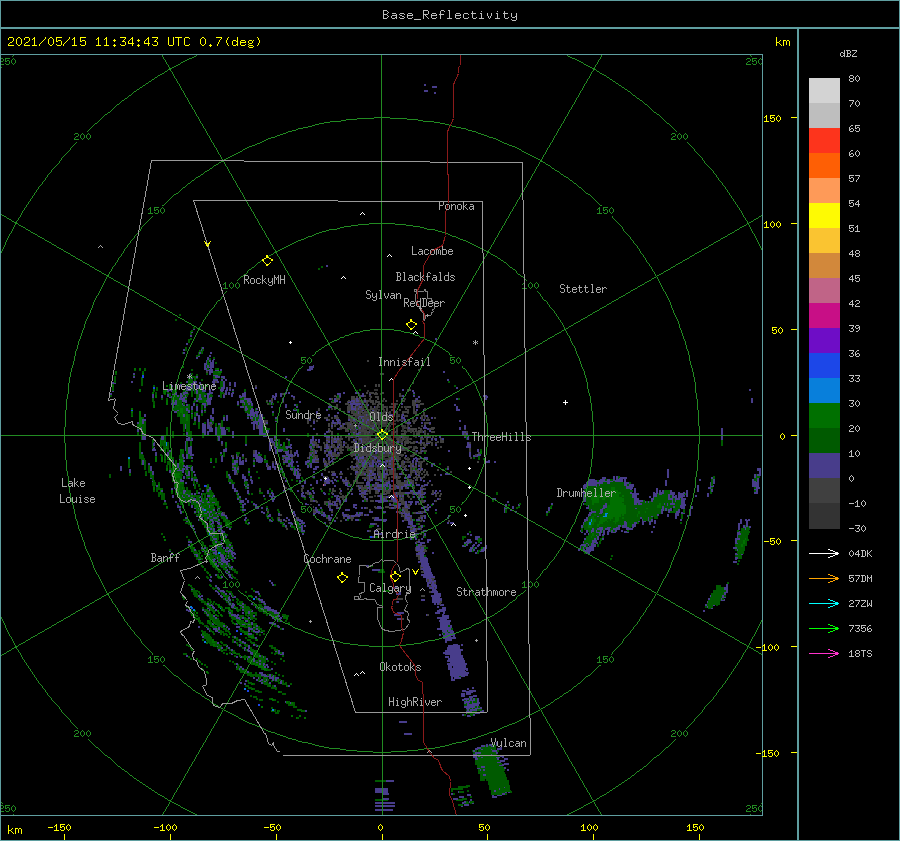Viewport: 900px width, 841px height.
Task: Click the Calgary city label
Action: 390,588
